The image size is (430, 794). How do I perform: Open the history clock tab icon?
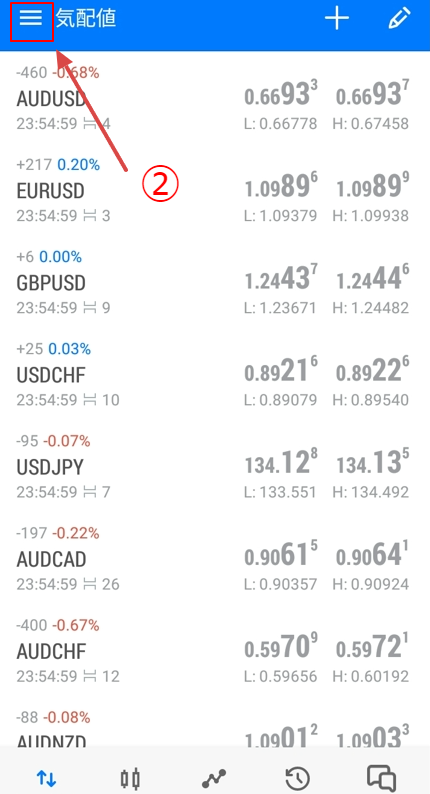click(298, 778)
